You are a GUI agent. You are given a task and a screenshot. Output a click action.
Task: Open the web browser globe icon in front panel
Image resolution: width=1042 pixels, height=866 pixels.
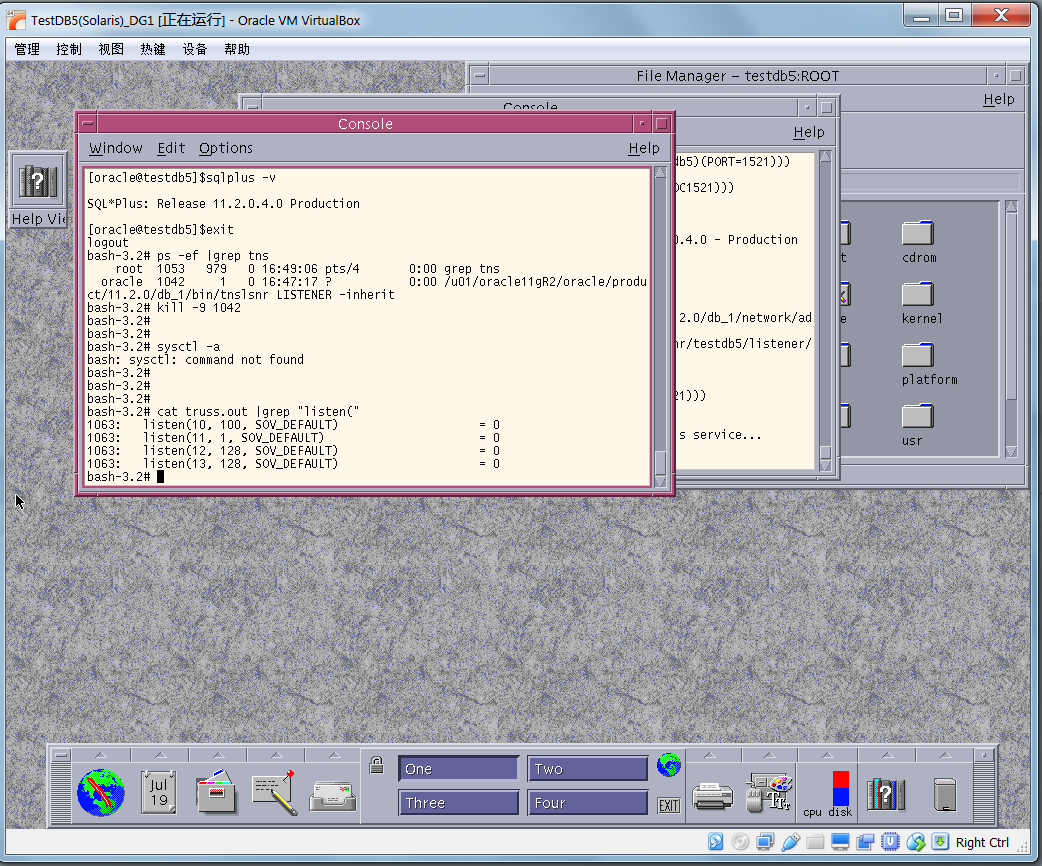point(100,792)
